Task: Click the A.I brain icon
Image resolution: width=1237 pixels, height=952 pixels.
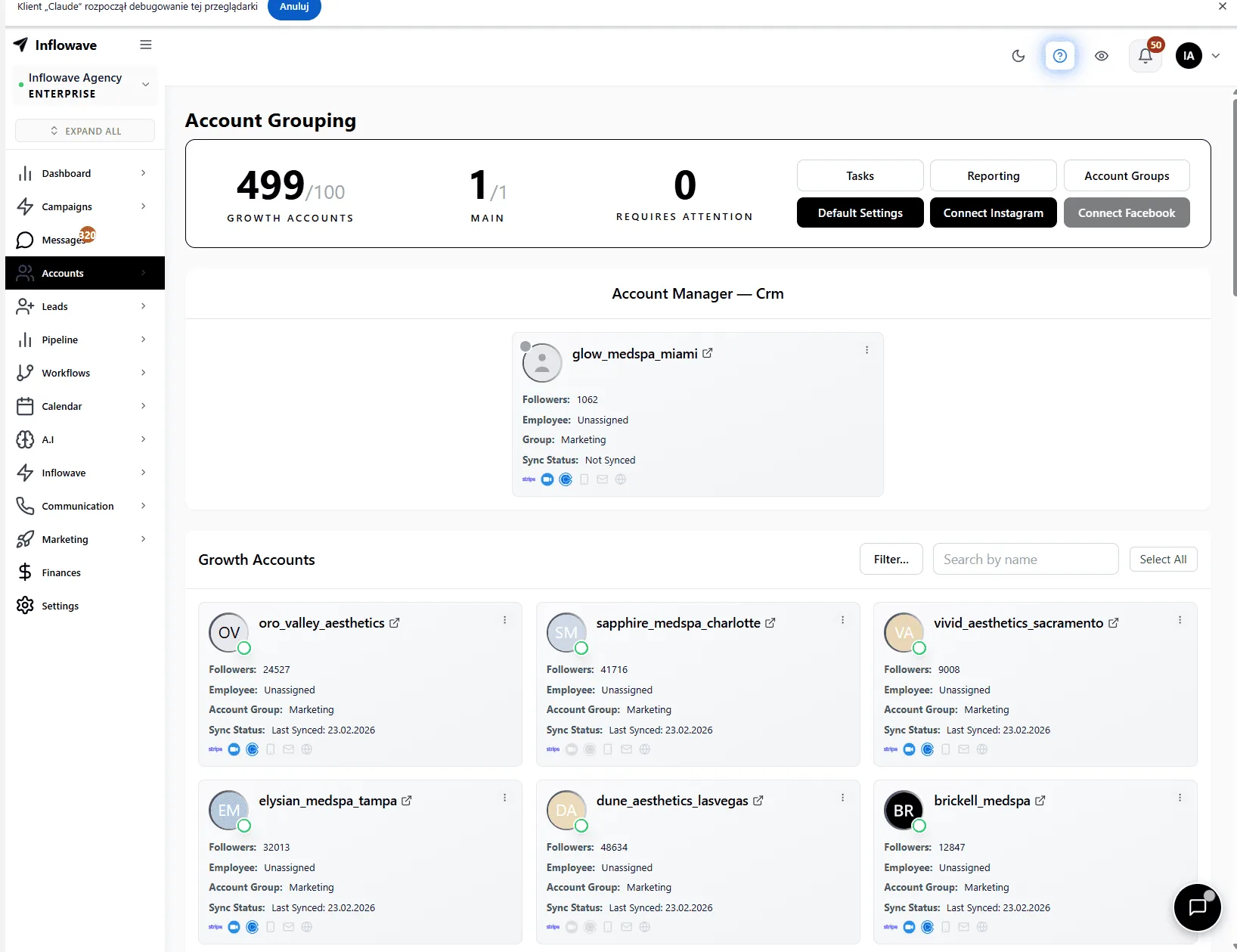Action: coord(25,439)
